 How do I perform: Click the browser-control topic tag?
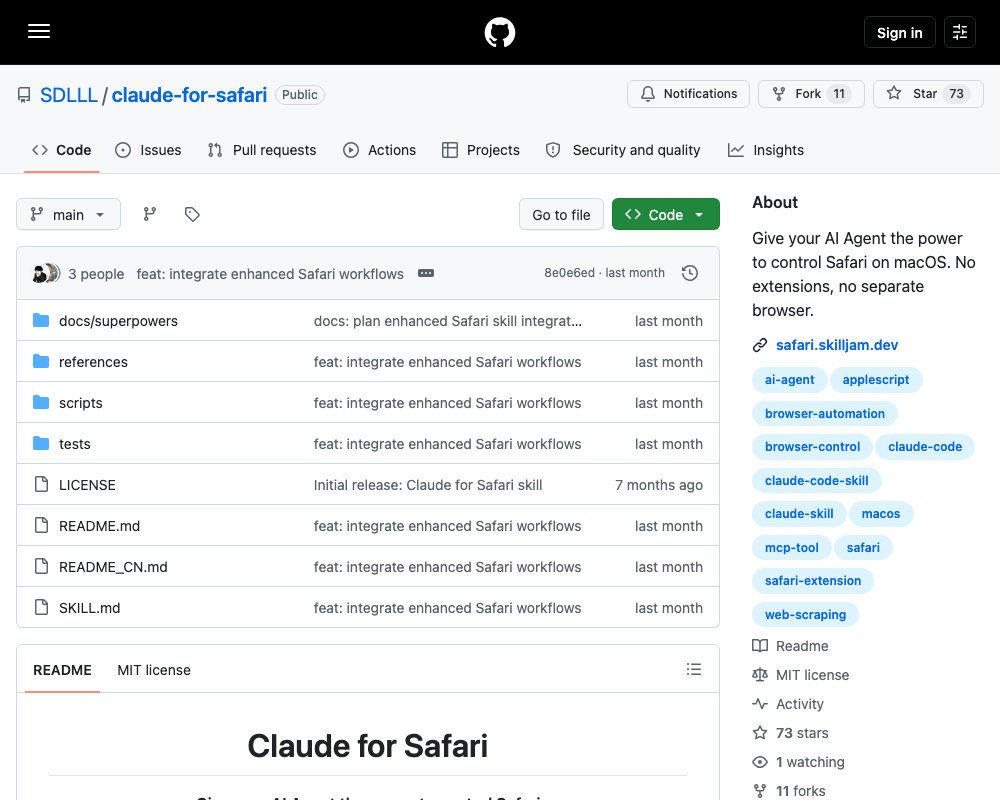[x=812, y=447]
